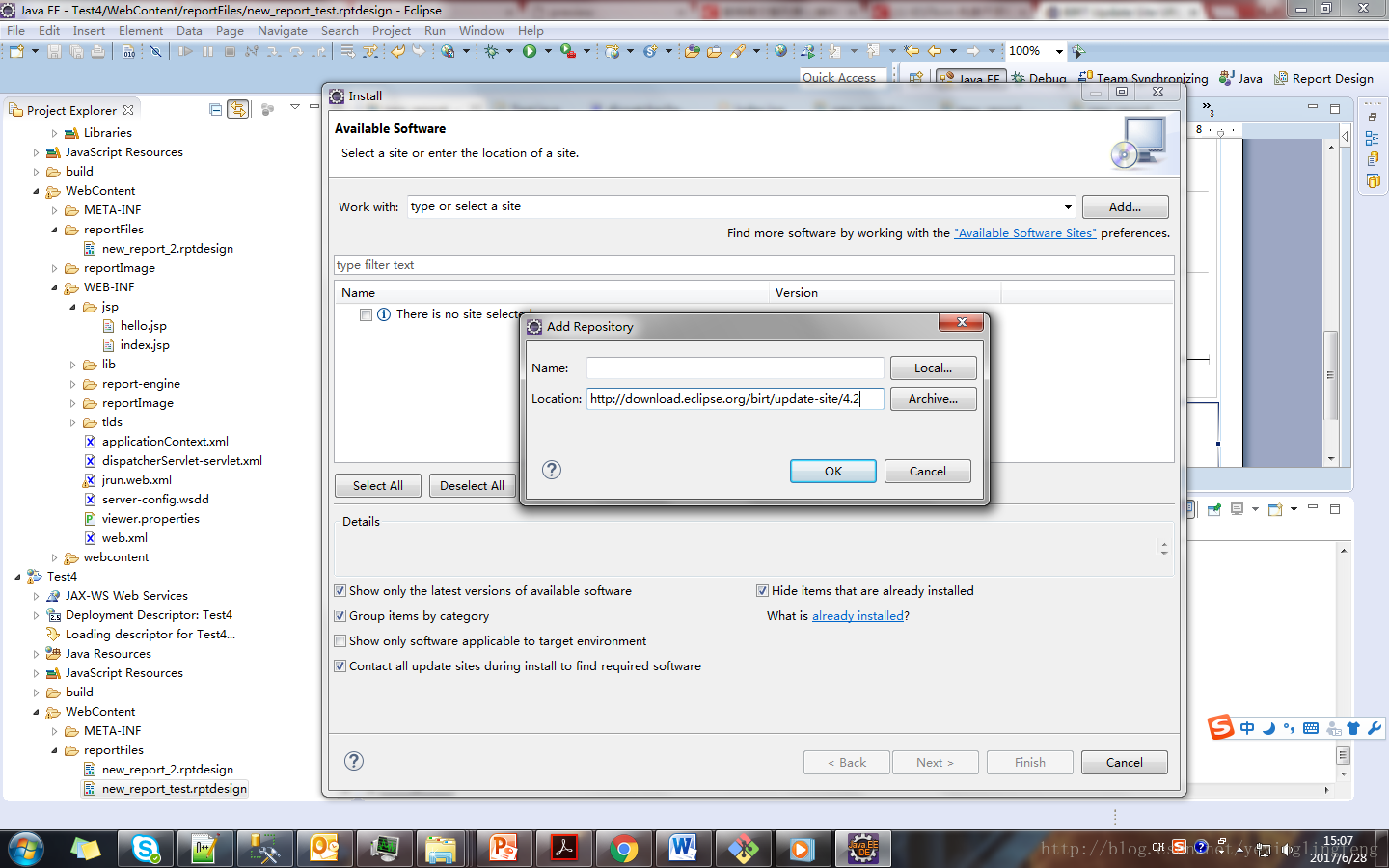
Task: Click the Save icon in toolbar
Action: (x=54, y=51)
